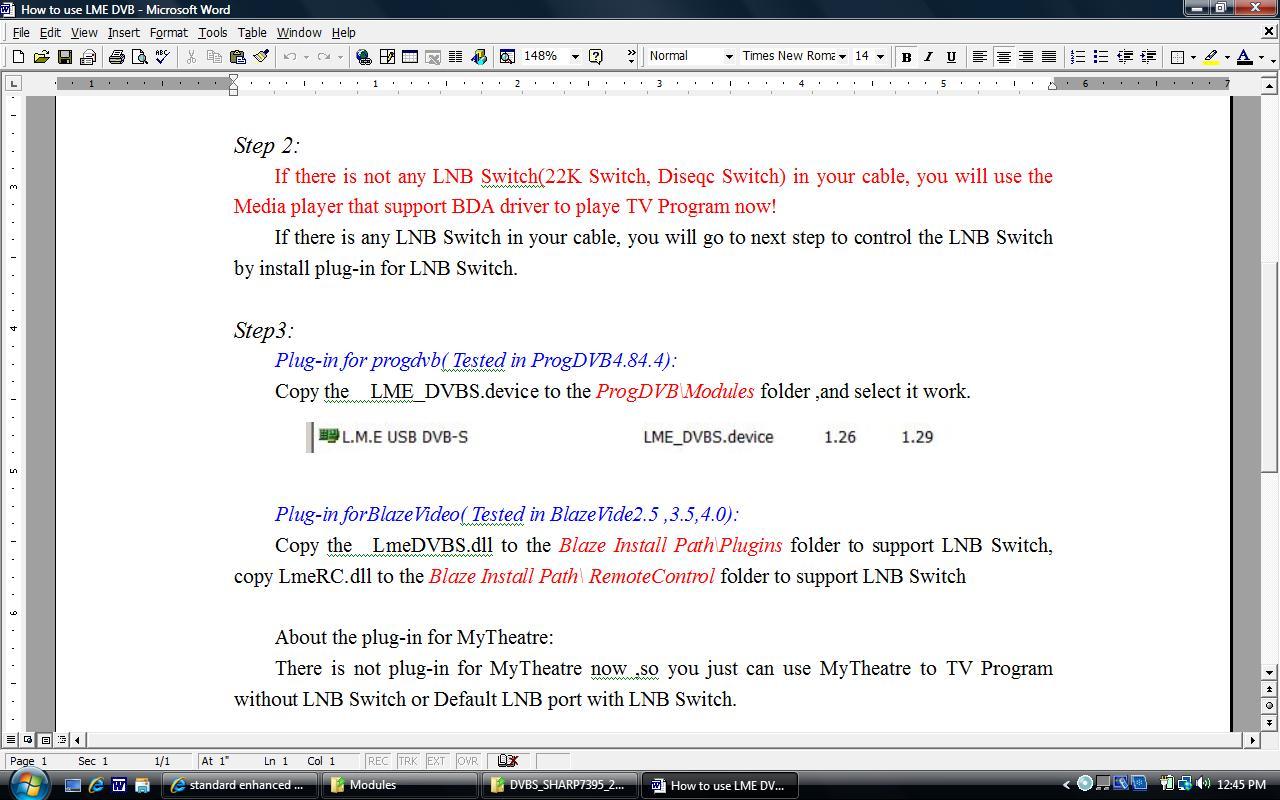This screenshot has height=800, width=1280.
Task: Click the Numbering list icon
Action: click(x=1077, y=57)
